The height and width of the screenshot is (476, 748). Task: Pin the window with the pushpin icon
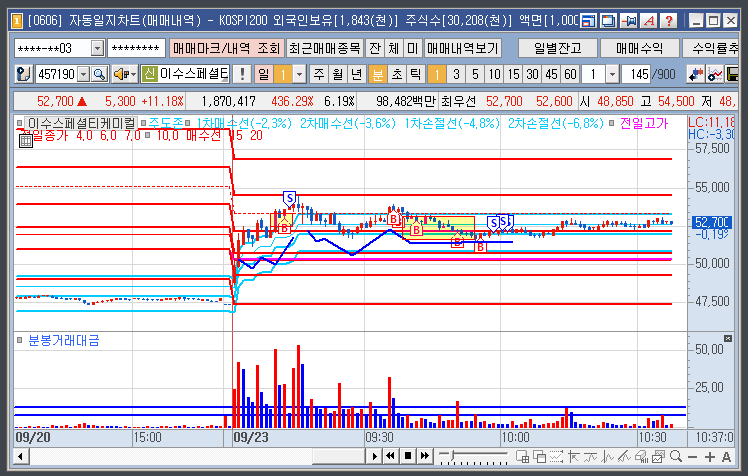(629, 21)
